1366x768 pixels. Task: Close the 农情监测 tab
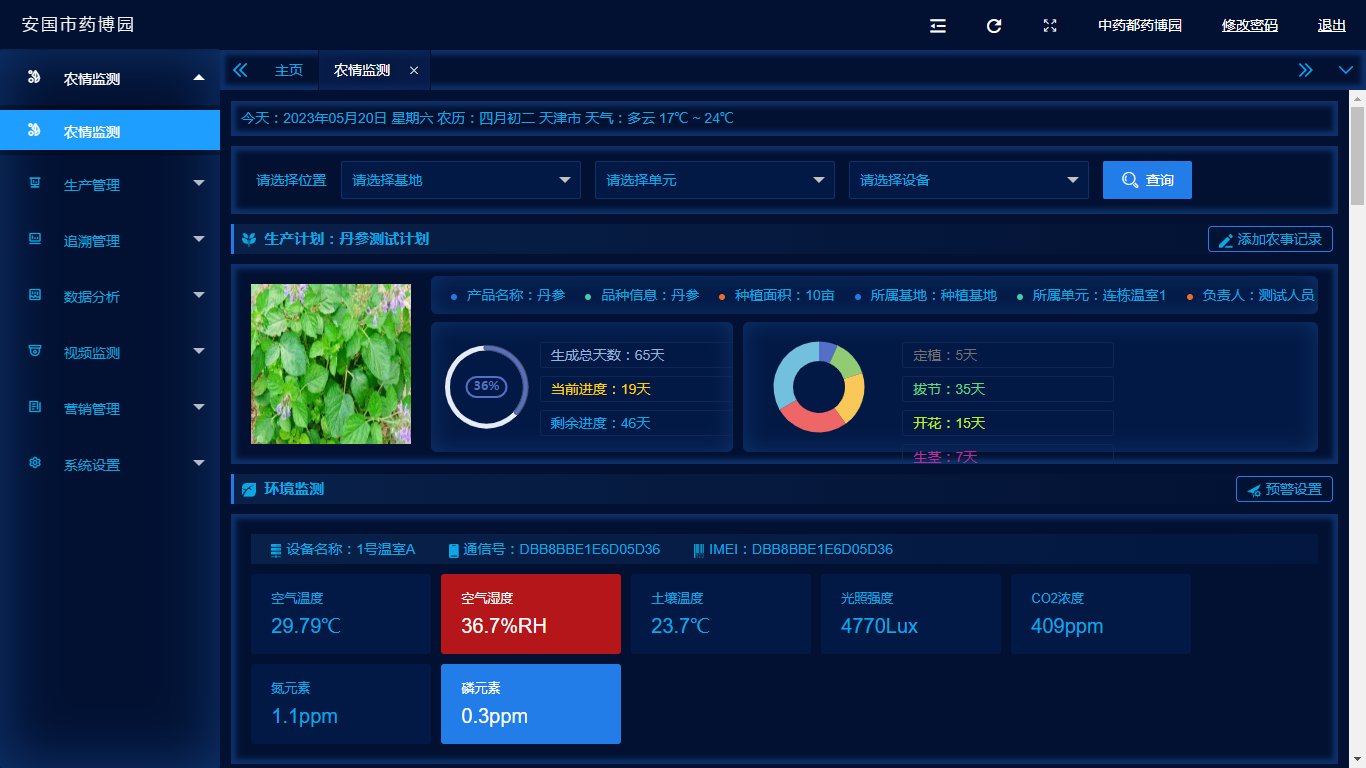click(414, 70)
